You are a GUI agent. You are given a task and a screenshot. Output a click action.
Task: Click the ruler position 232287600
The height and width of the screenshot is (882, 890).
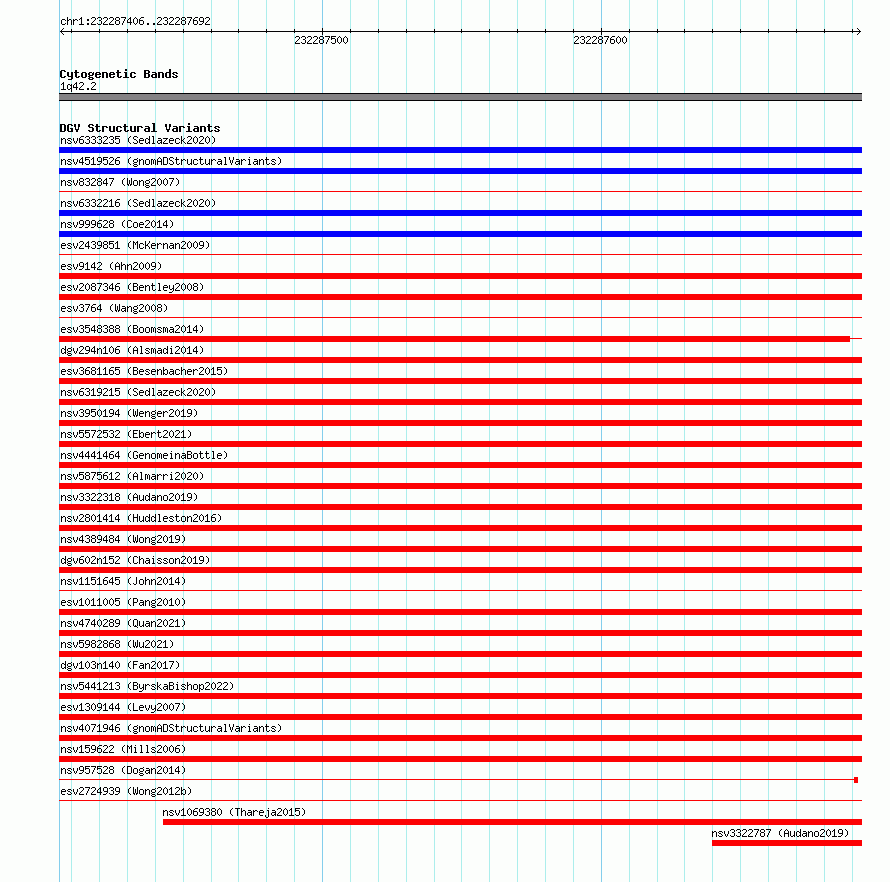pos(600,40)
